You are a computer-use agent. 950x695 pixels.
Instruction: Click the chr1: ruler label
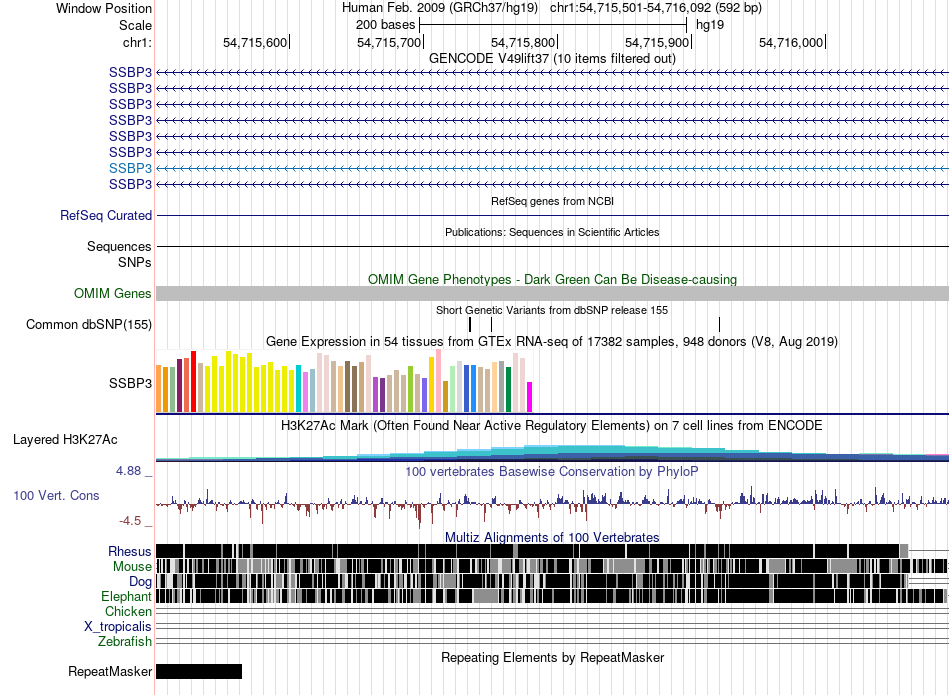coord(137,42)
